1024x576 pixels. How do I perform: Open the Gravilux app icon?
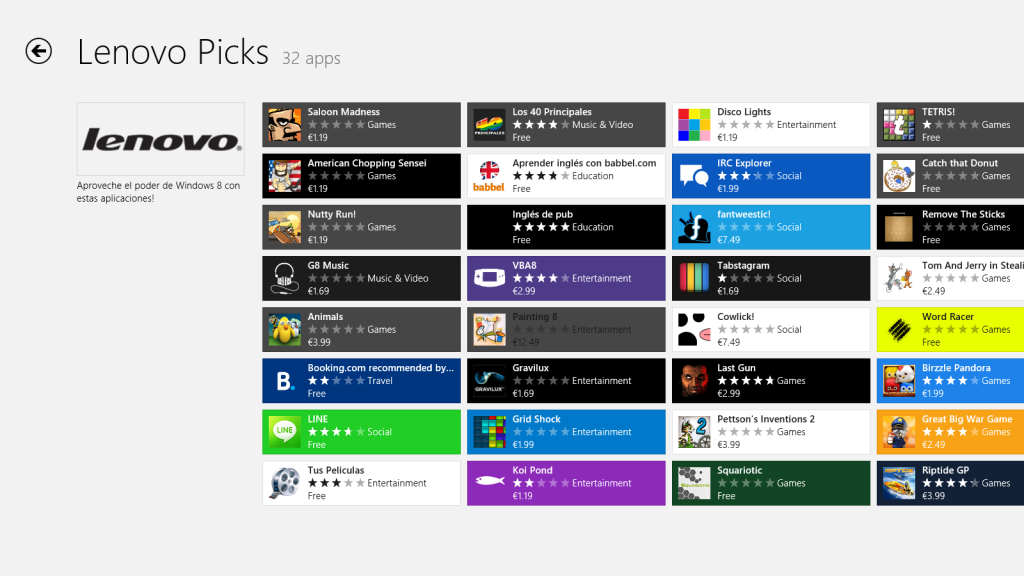[489, 381]
